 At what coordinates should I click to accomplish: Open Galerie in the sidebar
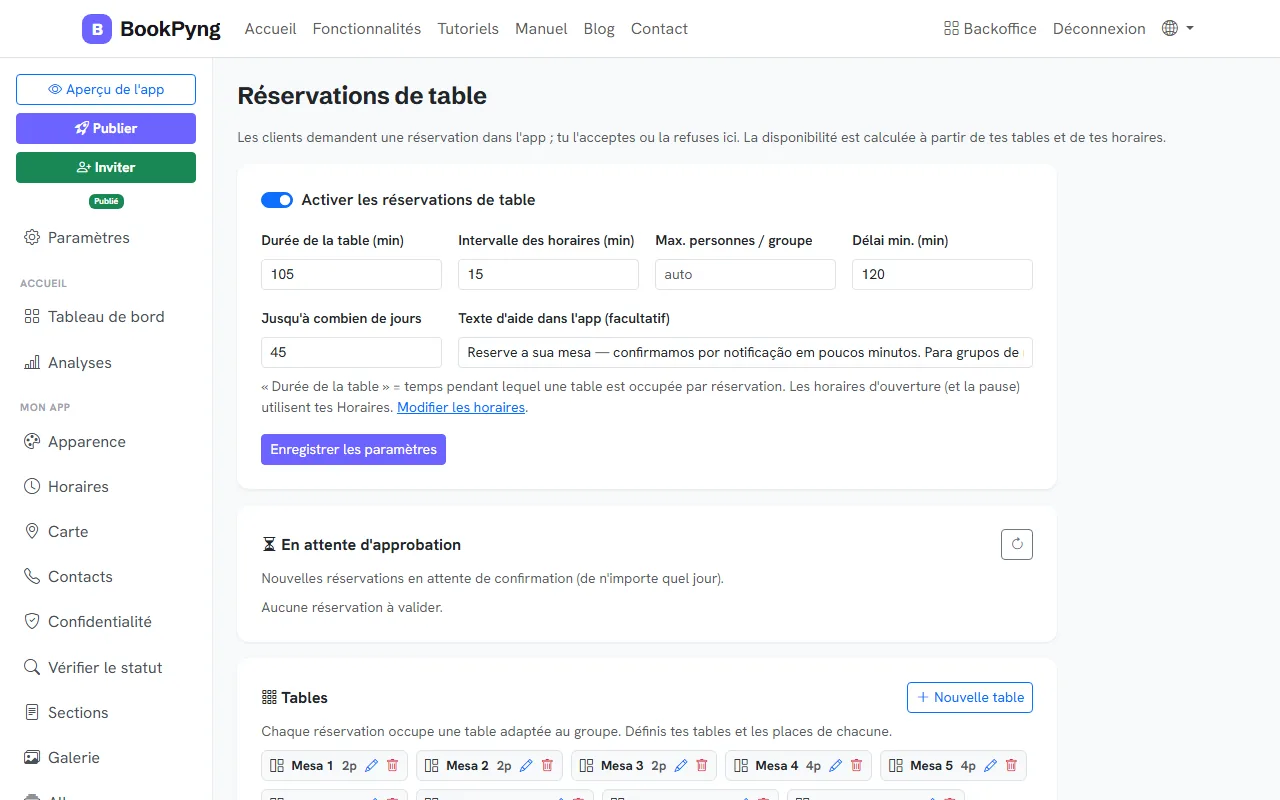(x=106, y=758)
